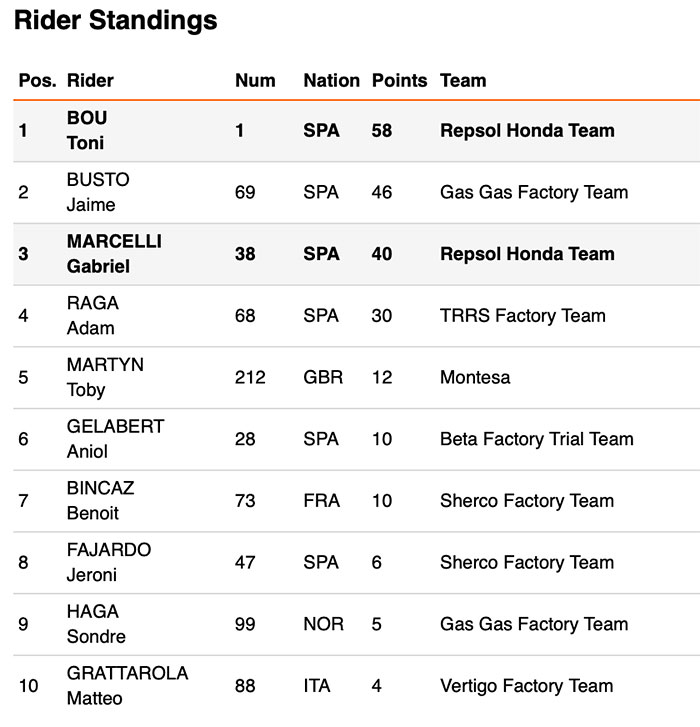Select rider MARTYN Toby
This screenshot has width=700, height=727.
pos(104,377)
